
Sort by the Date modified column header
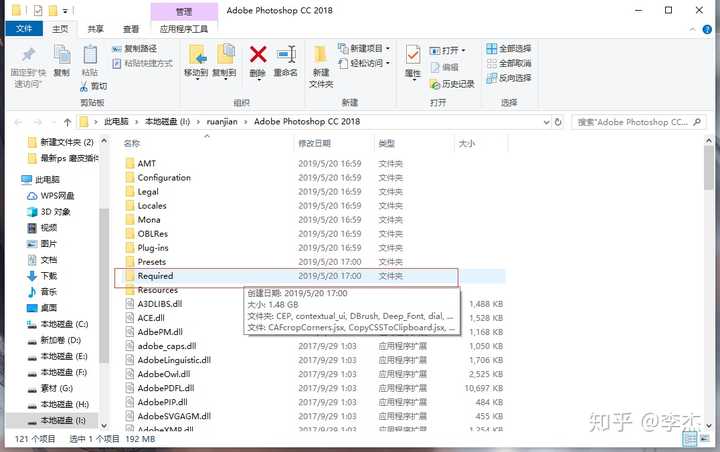[315, 143]
